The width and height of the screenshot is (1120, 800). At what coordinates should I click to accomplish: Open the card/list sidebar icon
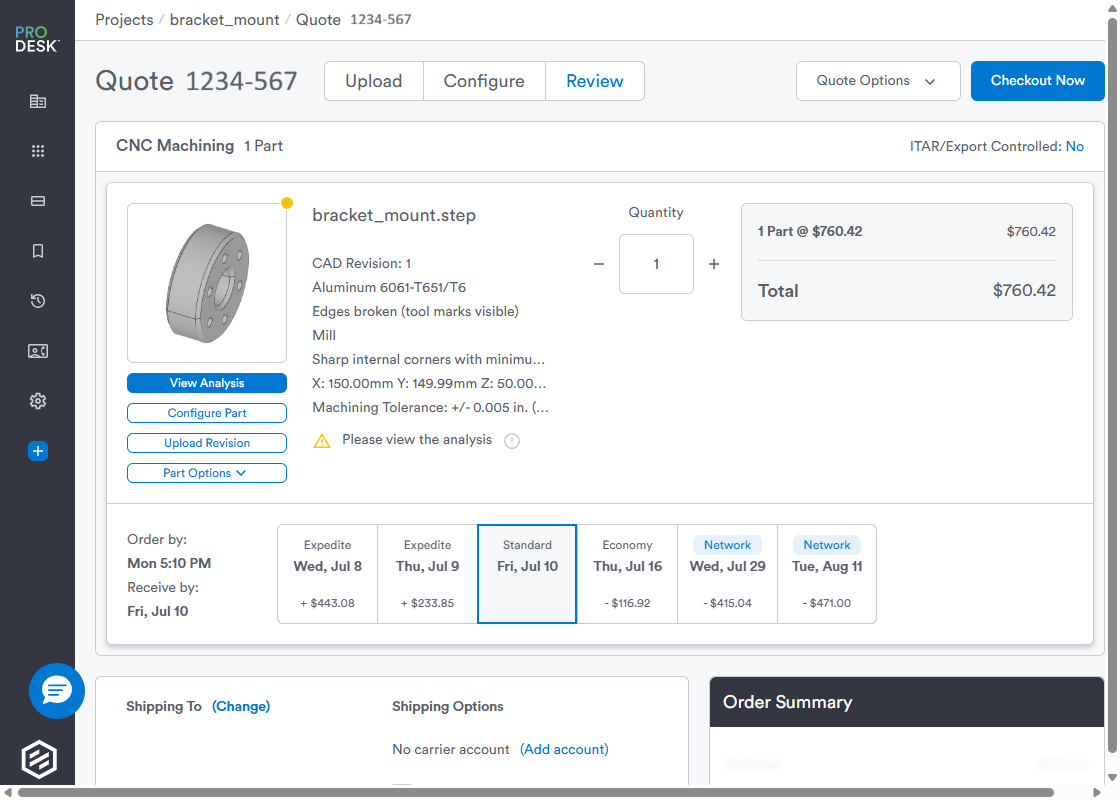click(38, 201)
